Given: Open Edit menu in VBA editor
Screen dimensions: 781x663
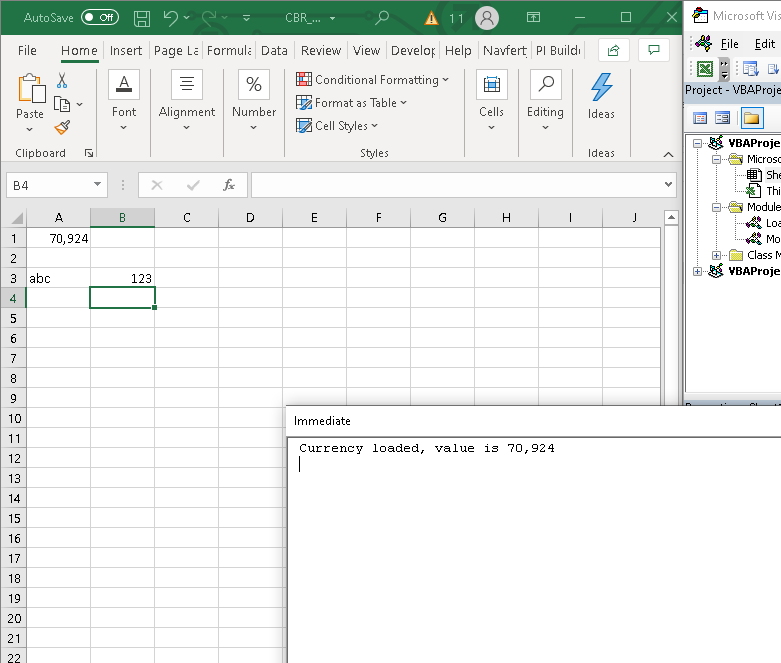Looking at the screenshot, I should (x=765, y=44).
